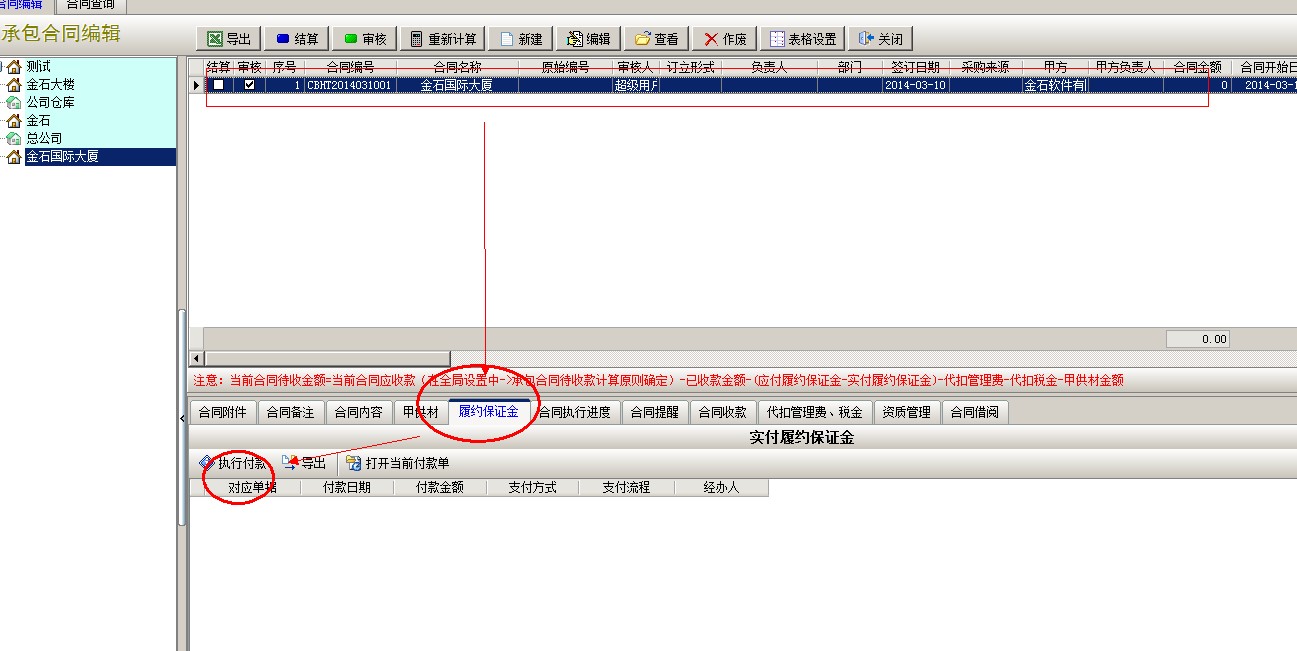Click the 作废 void button
1297x651 pixels.
(725, 39)
